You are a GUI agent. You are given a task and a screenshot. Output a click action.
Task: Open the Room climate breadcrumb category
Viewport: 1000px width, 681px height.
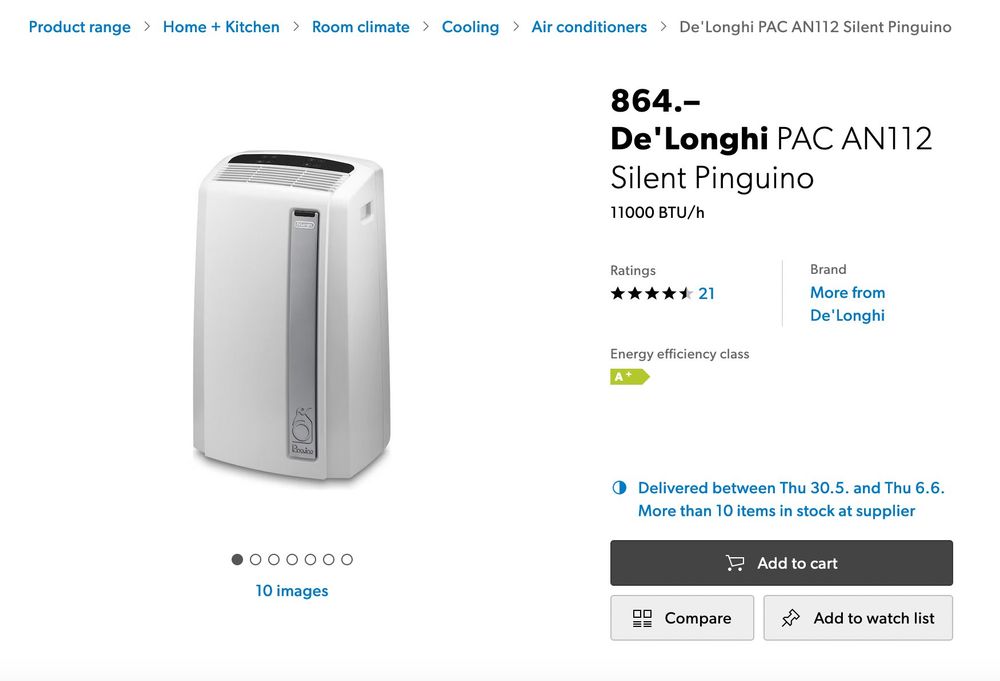click(361, 27)
